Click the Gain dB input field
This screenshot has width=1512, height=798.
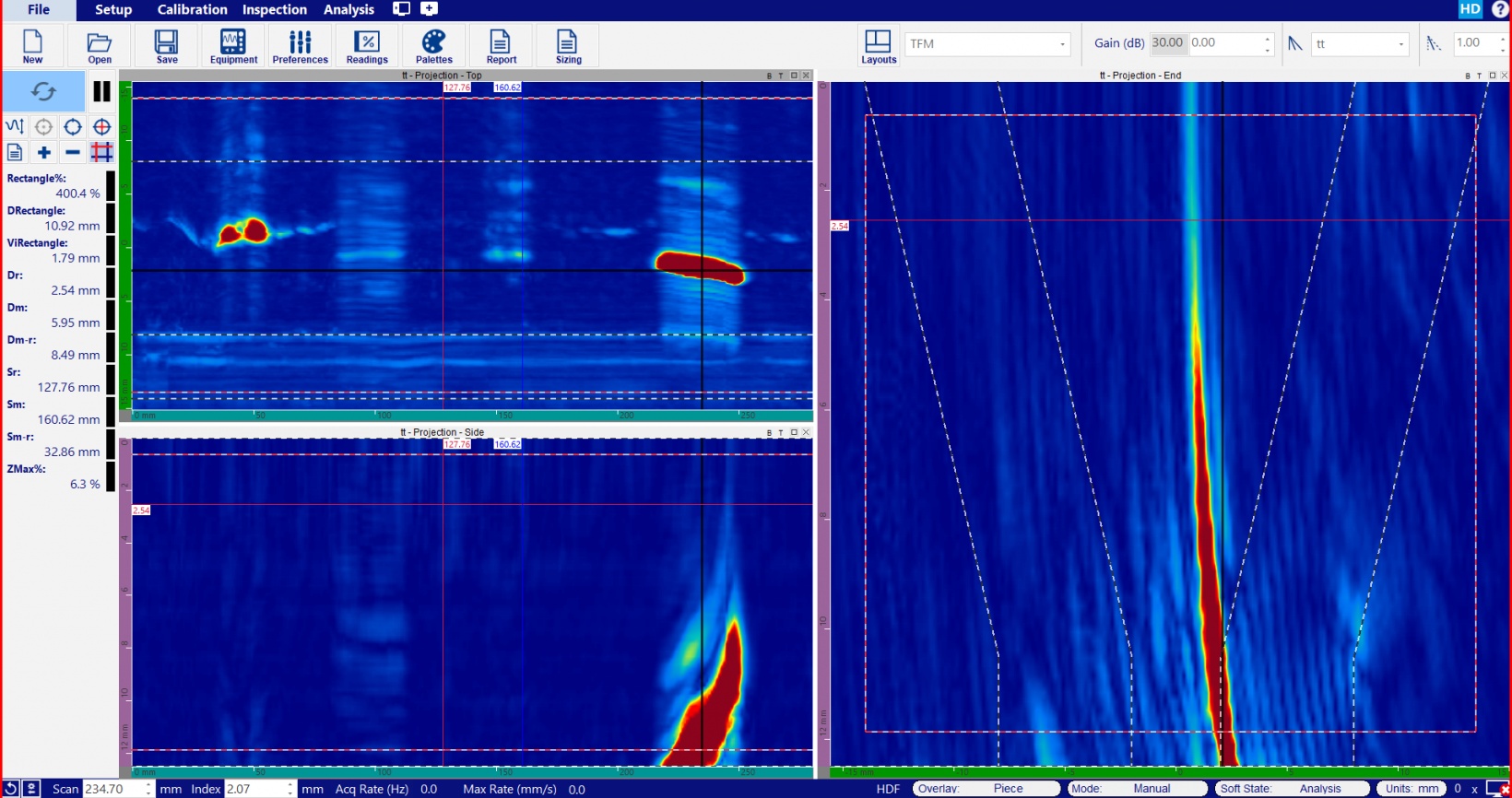coord(1167,43)
